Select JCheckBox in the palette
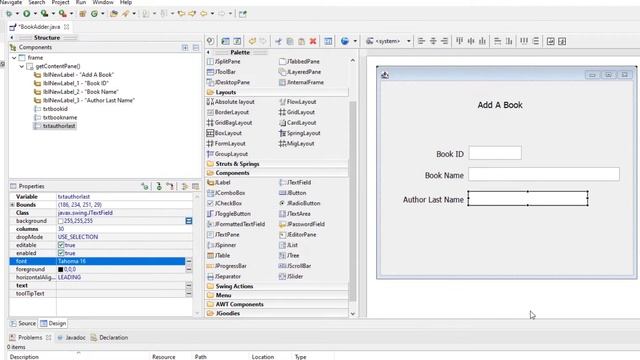The height and width of the screenshot is (360, 640). pos(224,203)
